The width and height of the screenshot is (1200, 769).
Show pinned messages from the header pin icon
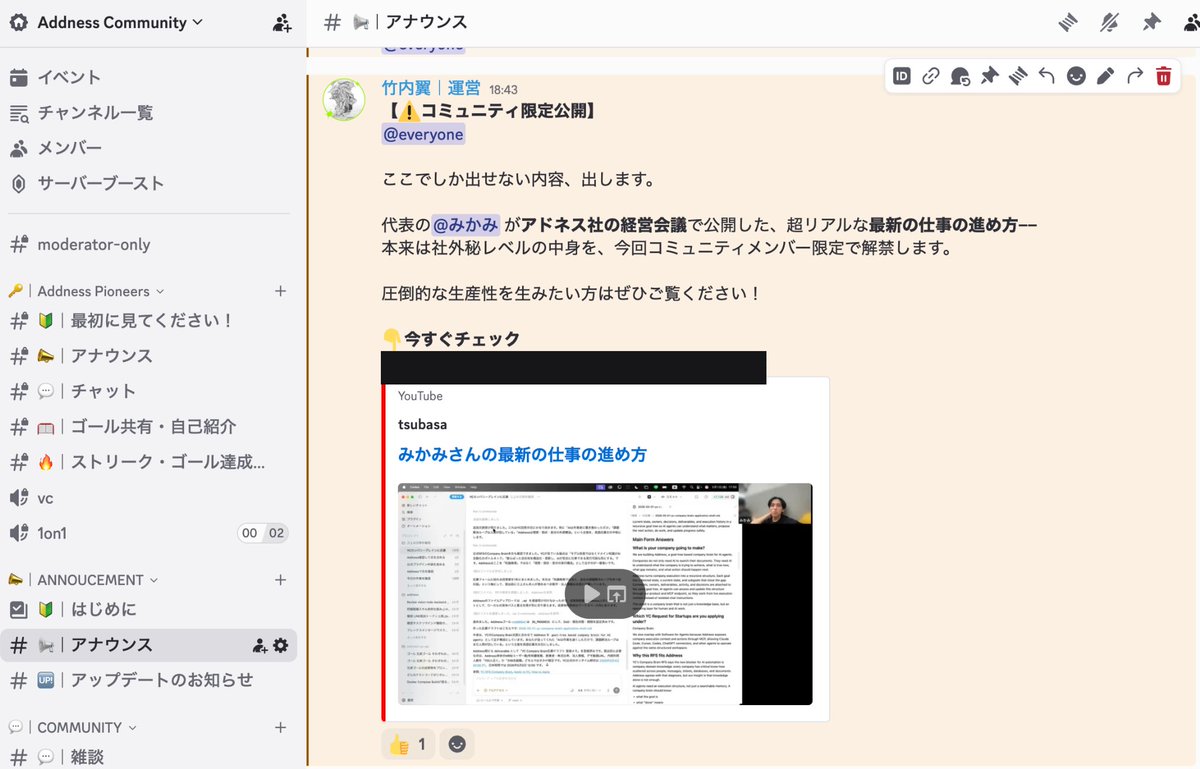[x=1150, y=22]
